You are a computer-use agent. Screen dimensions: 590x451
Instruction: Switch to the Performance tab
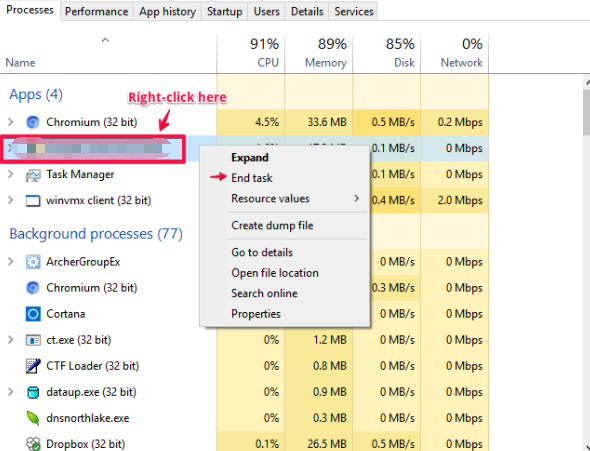pyautogui.click(x=97, y=11)
